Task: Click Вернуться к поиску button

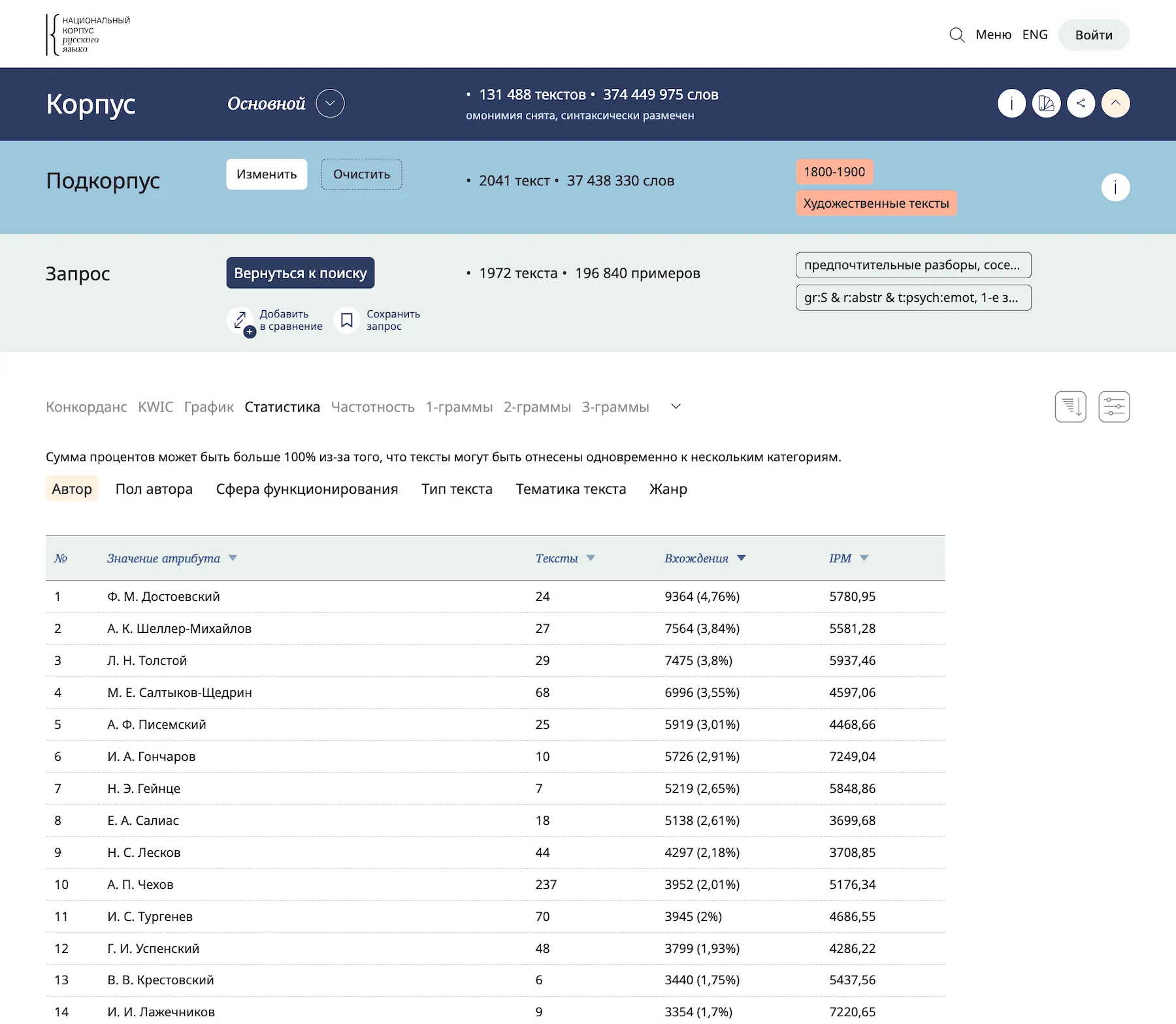Action: pos(301,273)
